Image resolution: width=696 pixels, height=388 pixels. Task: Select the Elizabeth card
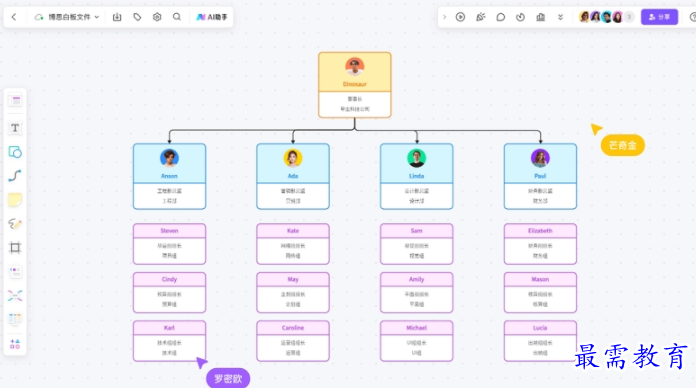tap(540, 244)
